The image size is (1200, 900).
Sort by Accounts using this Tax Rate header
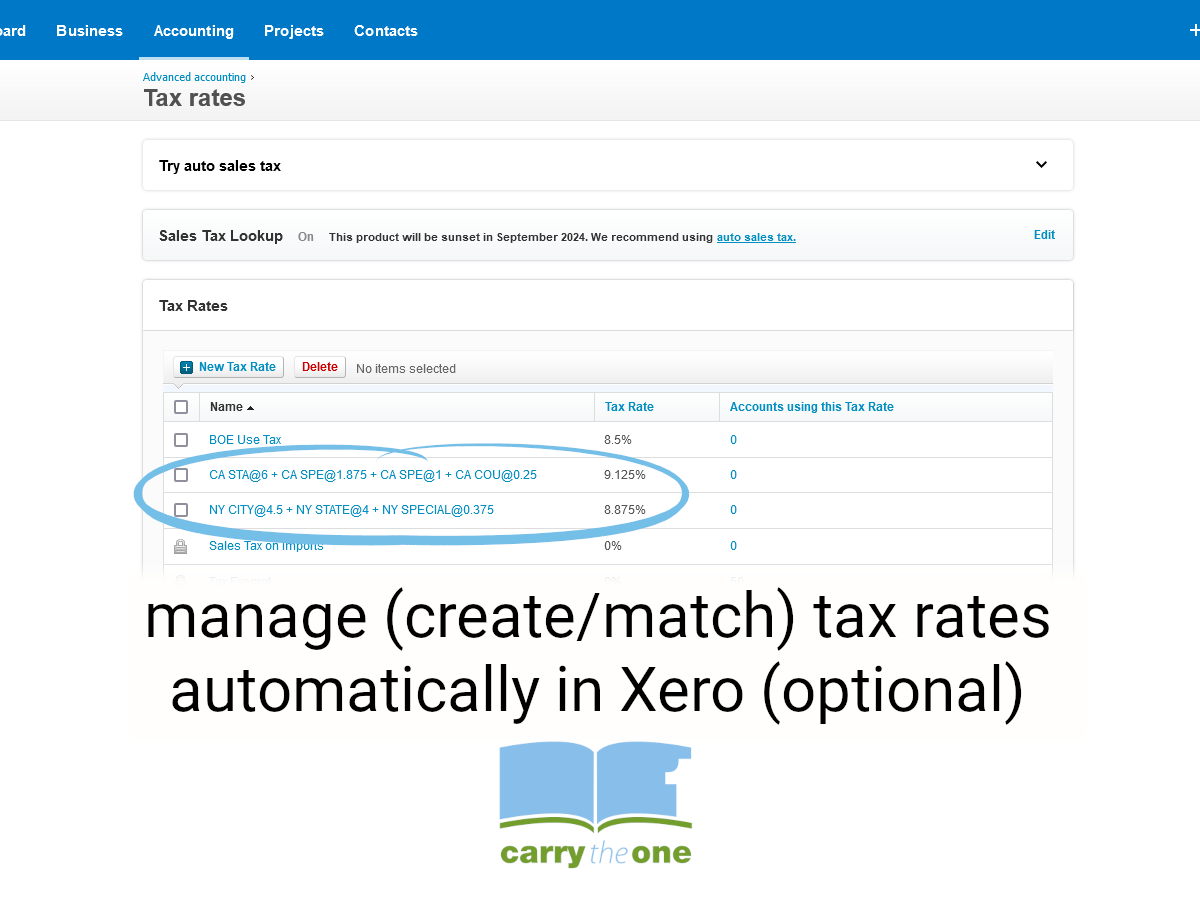pyautogui.click(x=812, y=407)
